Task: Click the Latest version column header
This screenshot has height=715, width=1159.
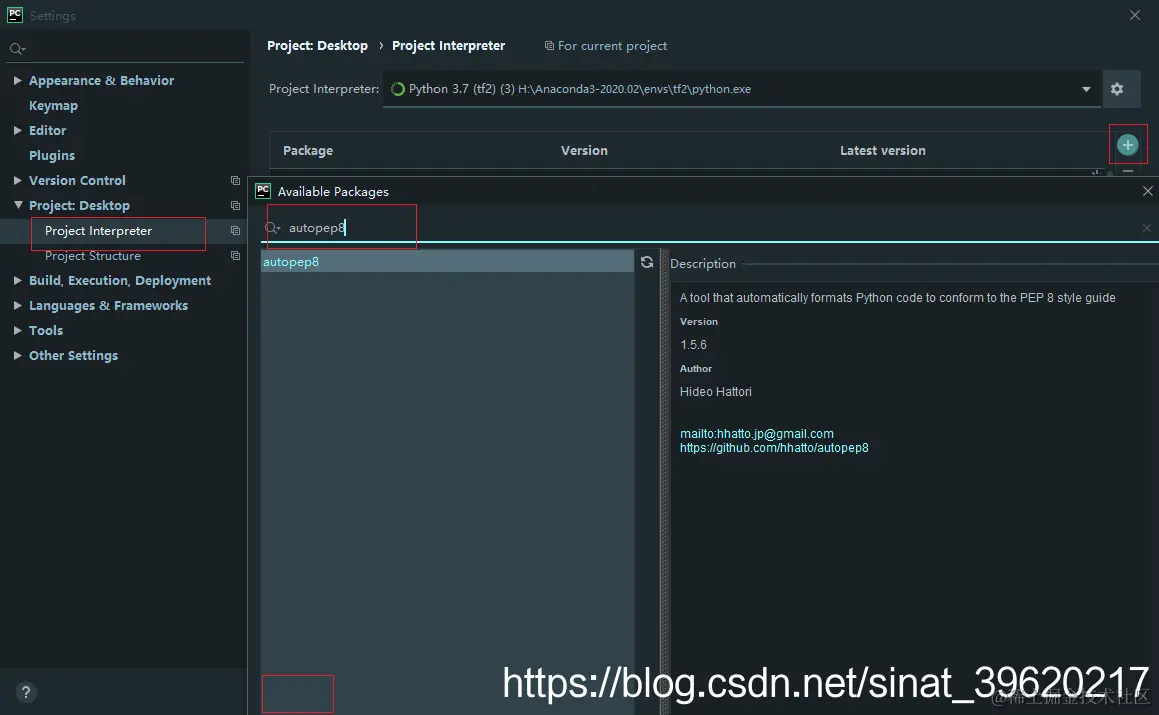Action: pos(883,151)
